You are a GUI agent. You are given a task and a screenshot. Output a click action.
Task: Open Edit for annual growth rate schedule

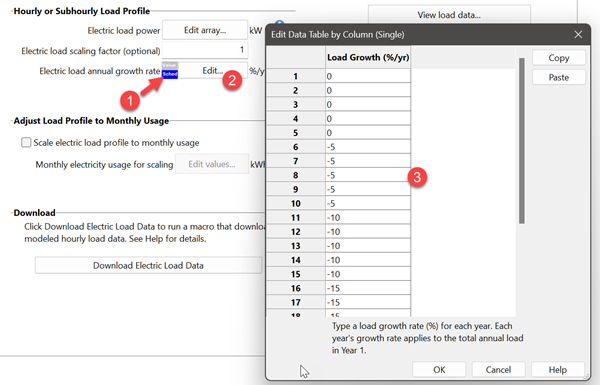213,70
